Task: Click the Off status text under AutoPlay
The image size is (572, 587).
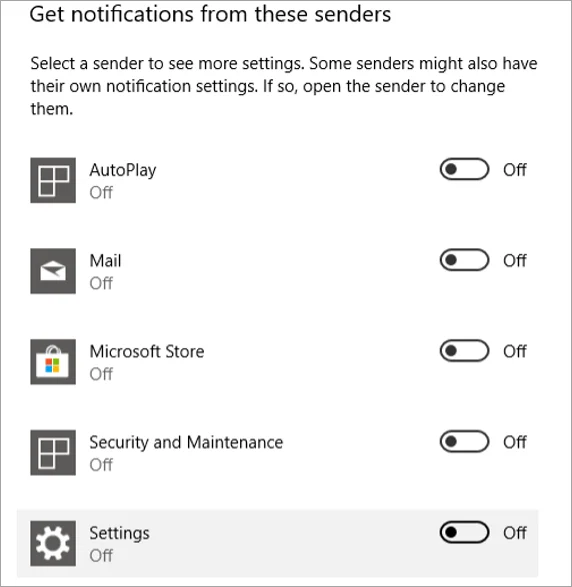Action: 101,192
